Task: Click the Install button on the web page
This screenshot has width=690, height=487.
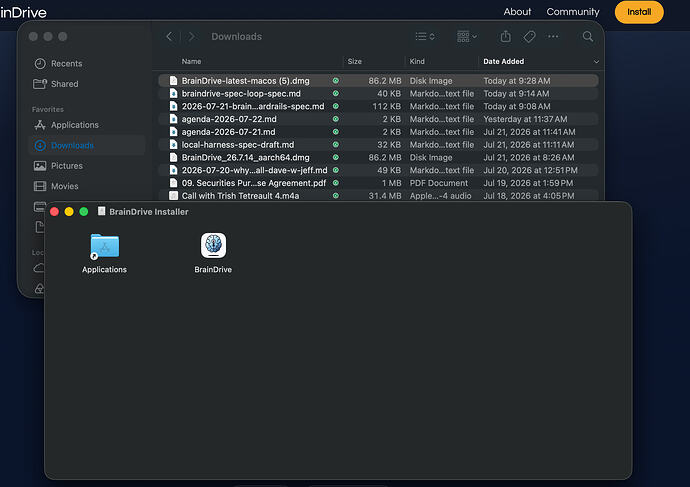Action: coord(639,12)
